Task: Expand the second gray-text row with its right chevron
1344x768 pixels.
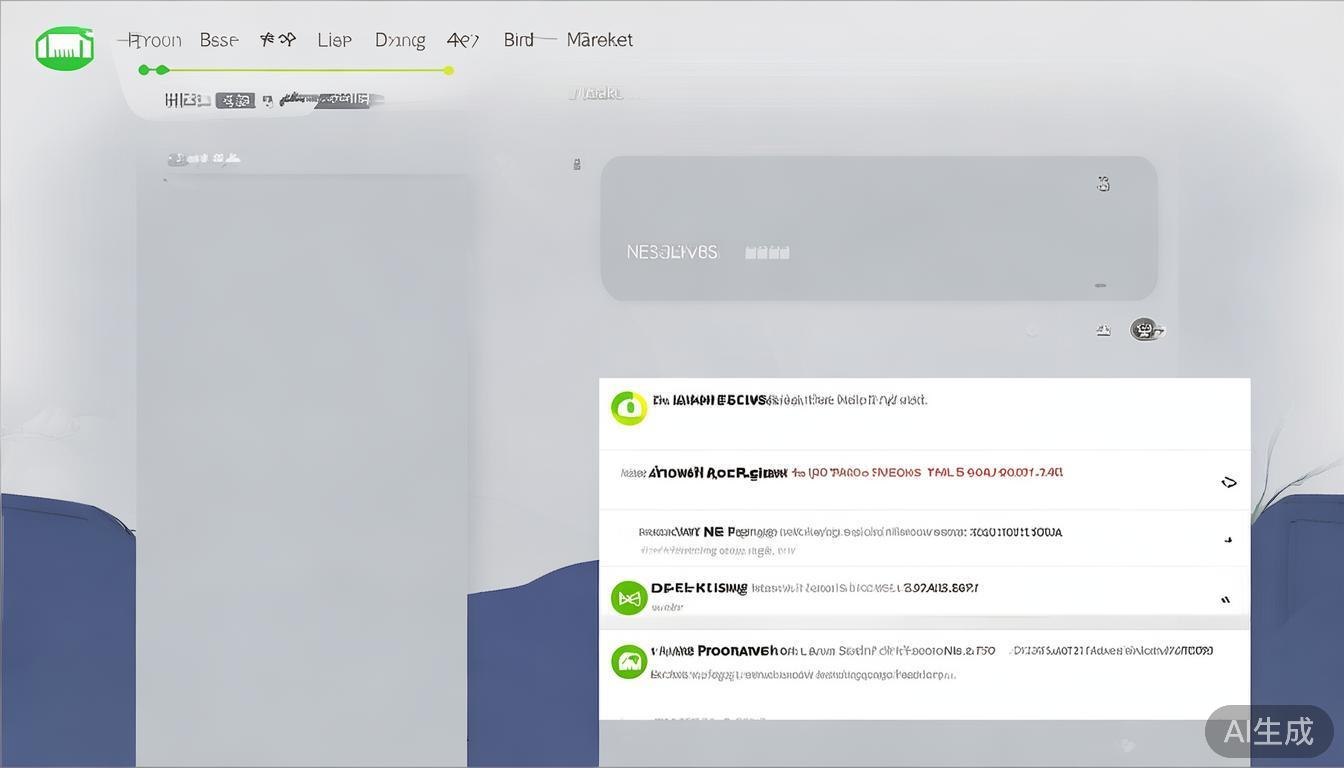Action: click(x=1228, y=540)
